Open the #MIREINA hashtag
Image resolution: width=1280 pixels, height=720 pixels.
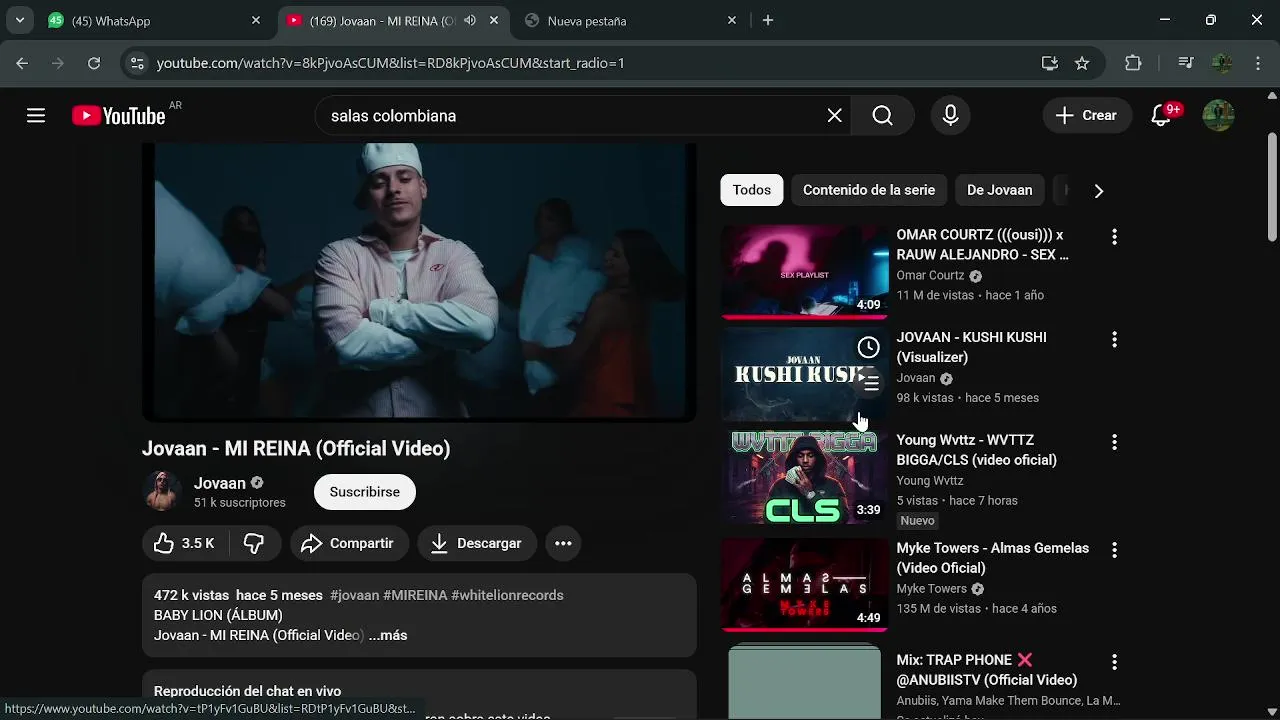415,595
